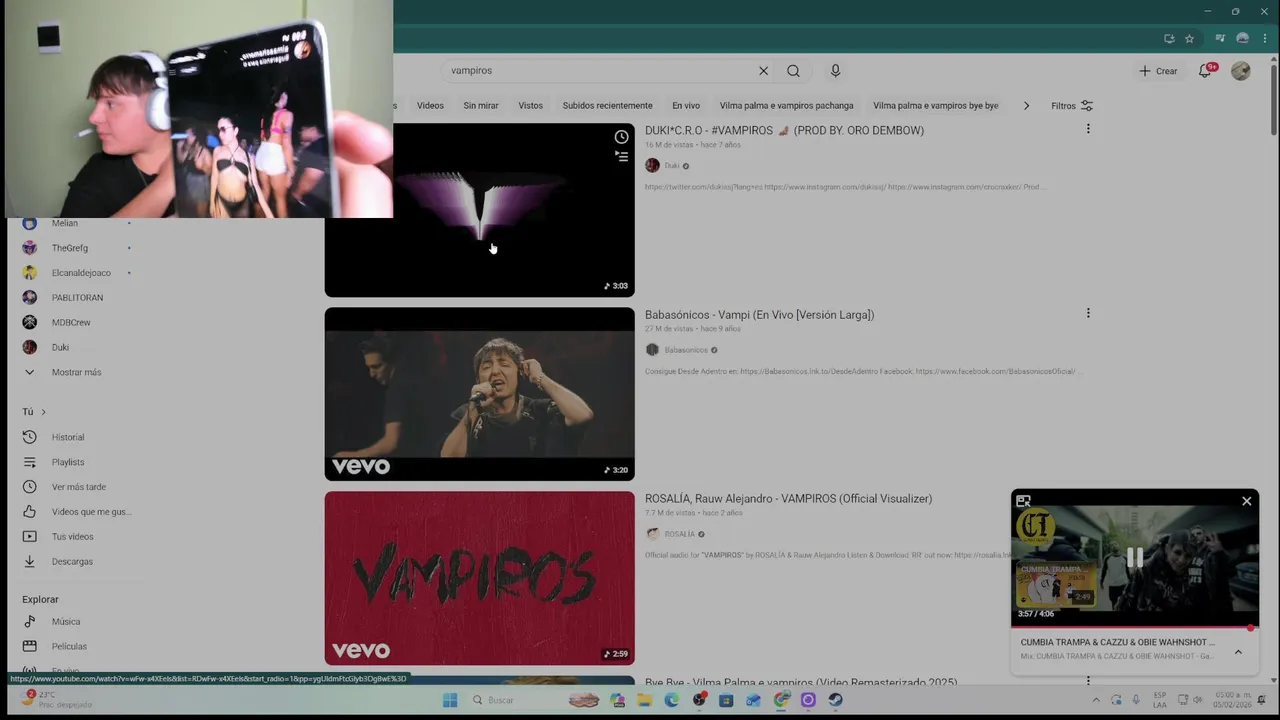Click the Ver más tarde clock icon
This screenshot has height=720, width=1280.
click(x=29, y=487)
